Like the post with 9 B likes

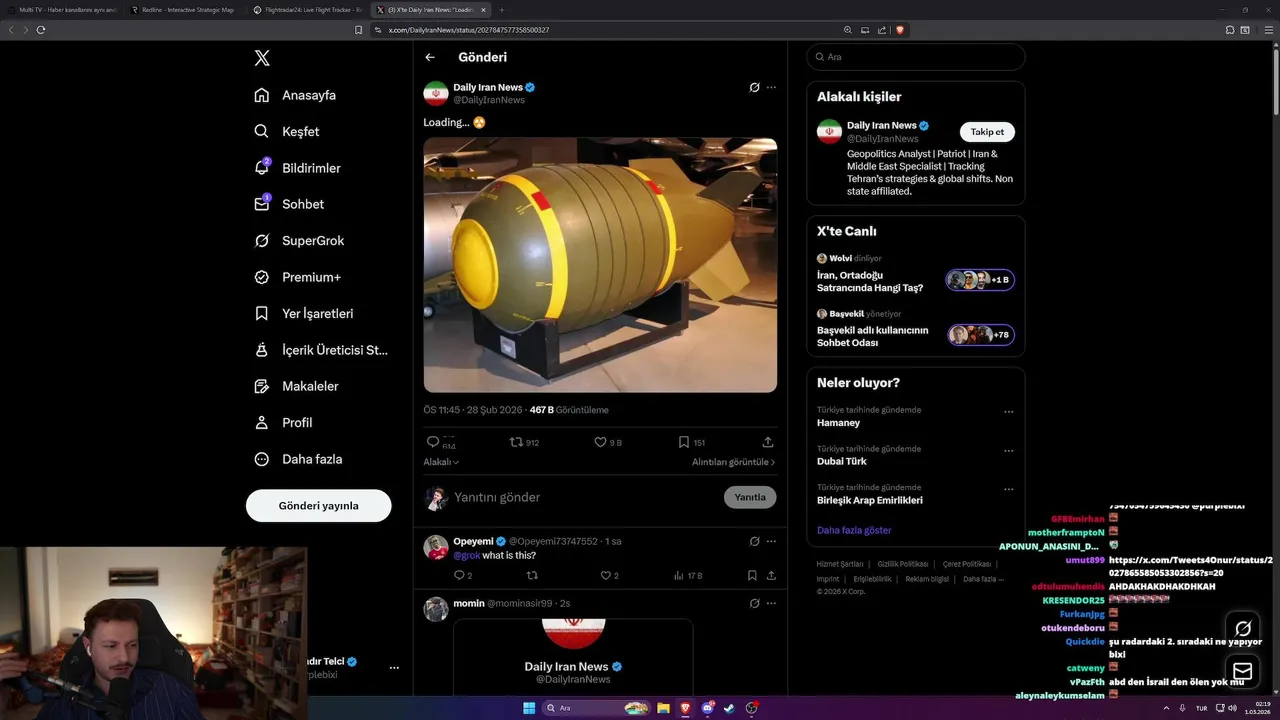coord(608,442)
